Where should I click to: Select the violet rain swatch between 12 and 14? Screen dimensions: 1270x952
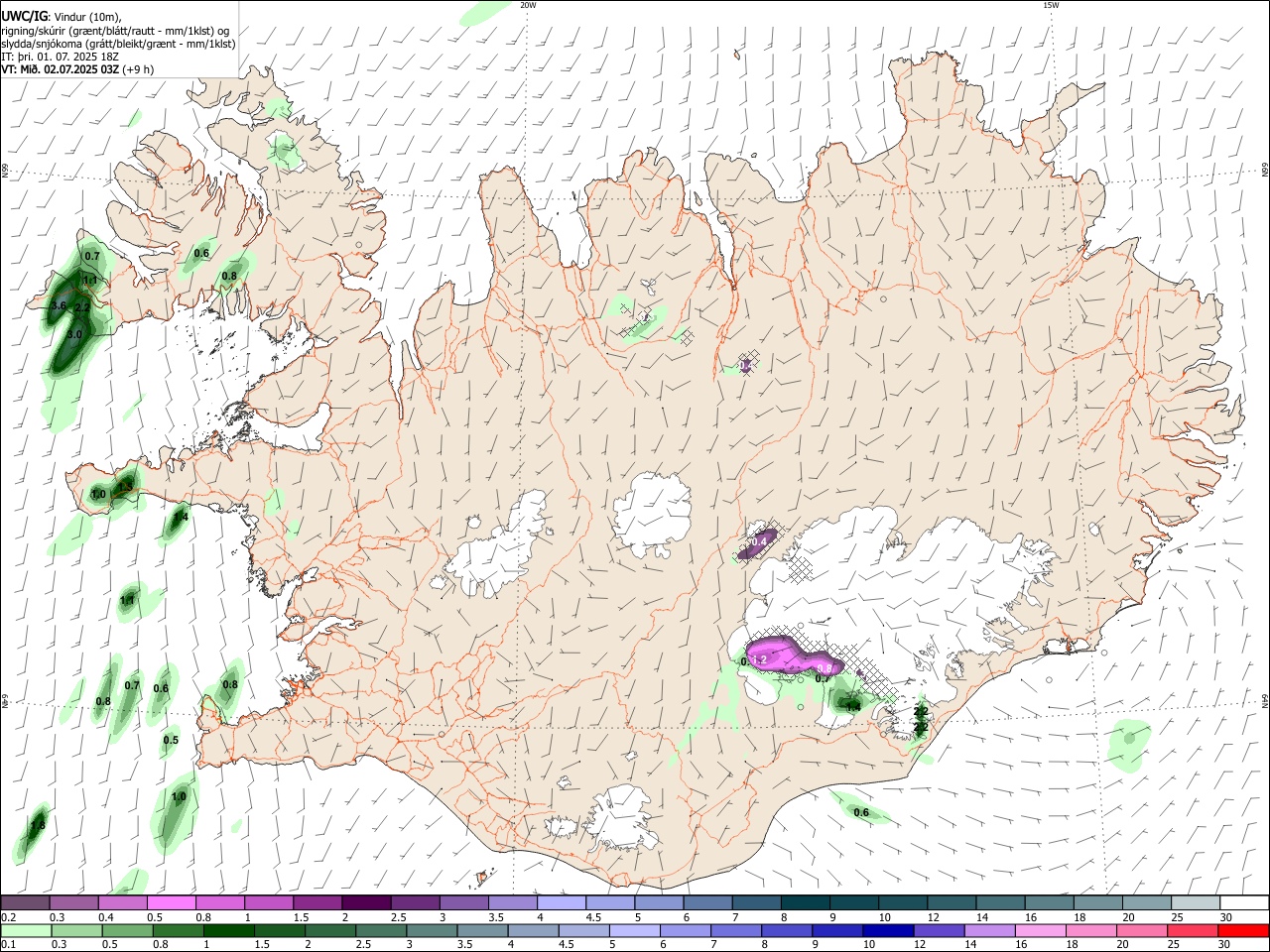938,930
